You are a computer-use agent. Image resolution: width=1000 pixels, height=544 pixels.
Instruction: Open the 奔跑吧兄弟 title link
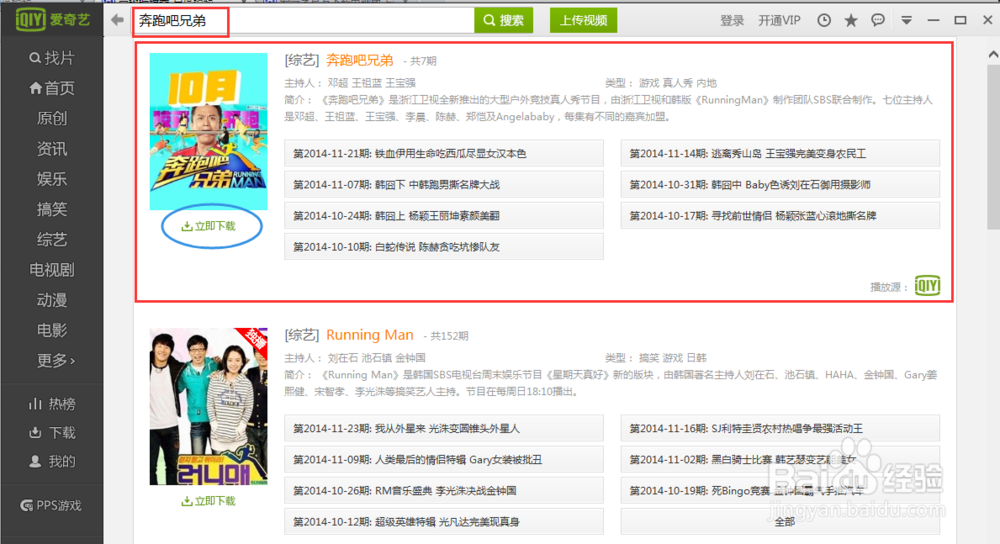pyautogui.click(x=360, y=60)
